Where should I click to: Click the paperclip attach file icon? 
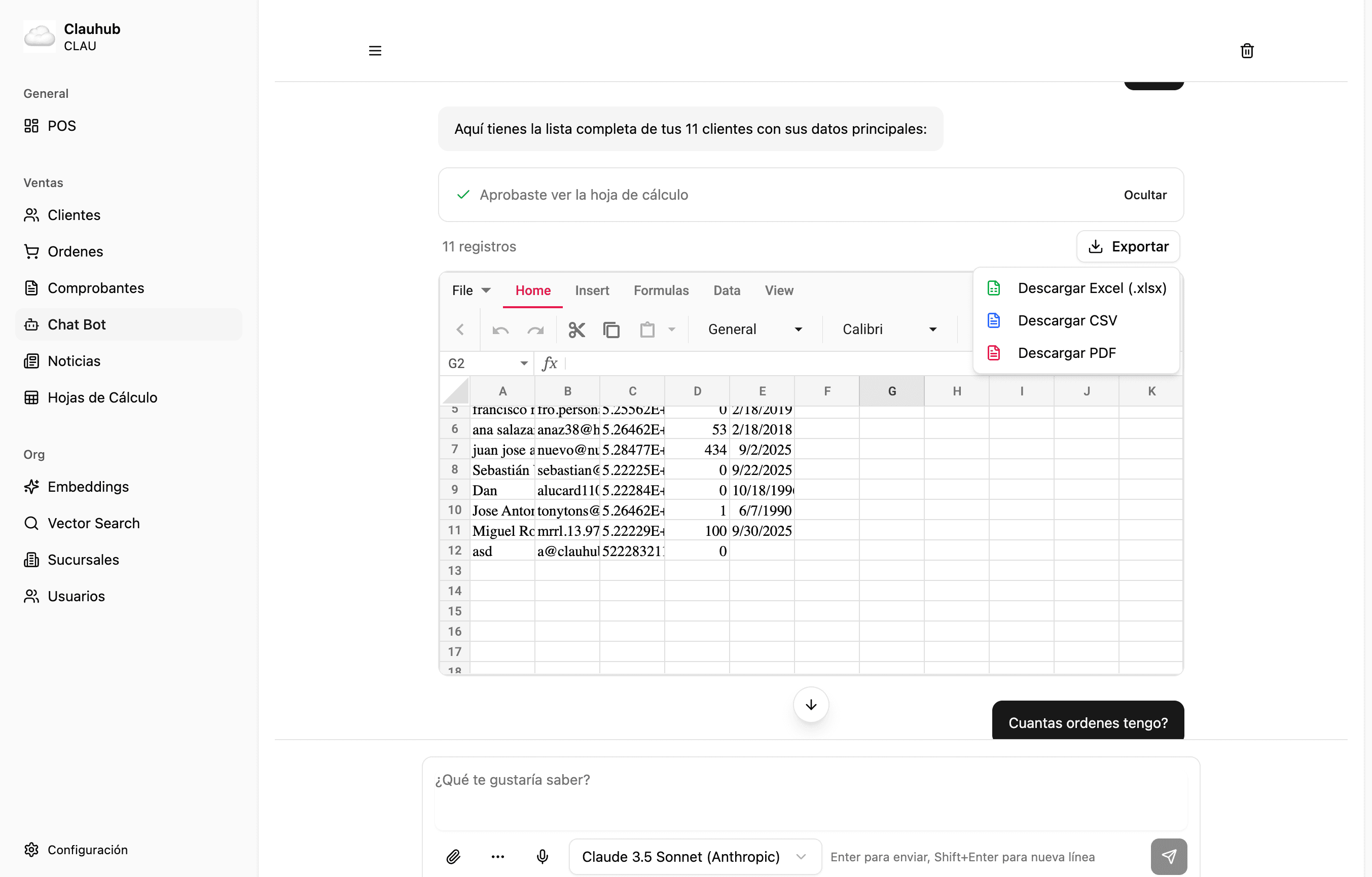point(453,857)
